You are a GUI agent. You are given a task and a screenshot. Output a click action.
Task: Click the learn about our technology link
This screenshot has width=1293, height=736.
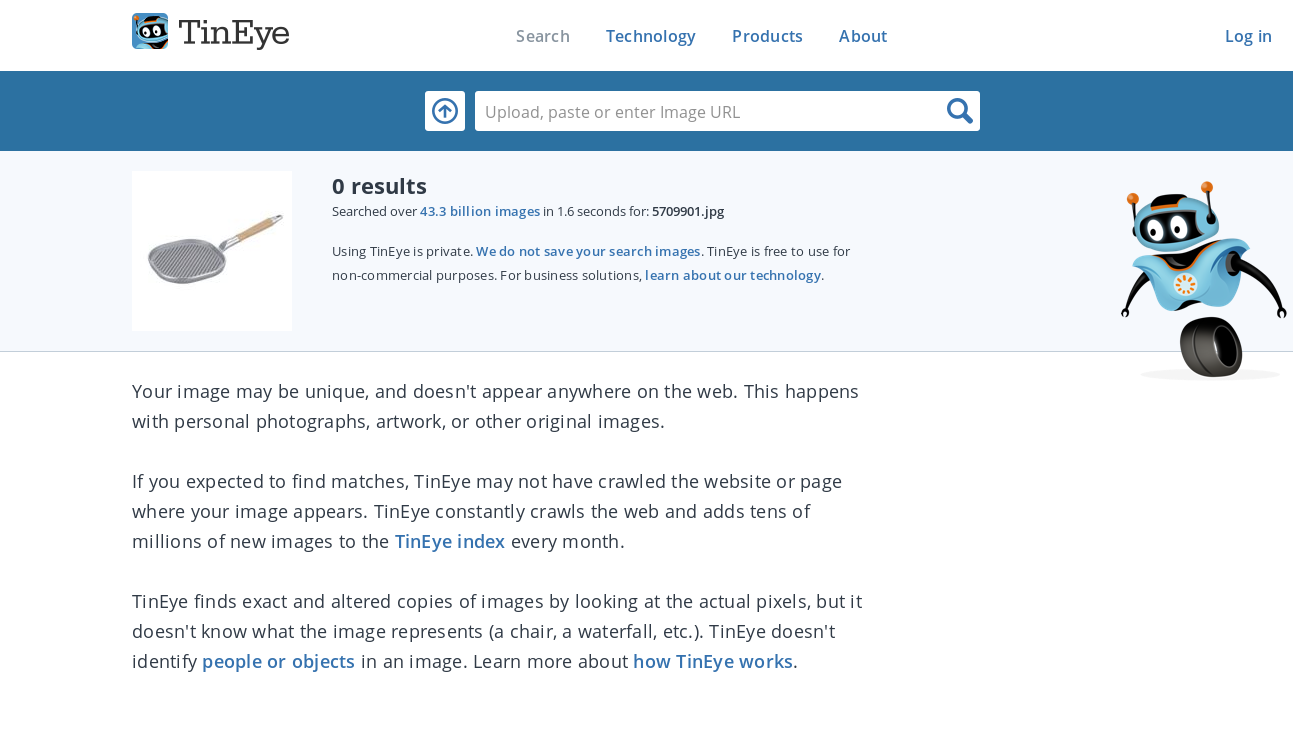tap(732, 275)
